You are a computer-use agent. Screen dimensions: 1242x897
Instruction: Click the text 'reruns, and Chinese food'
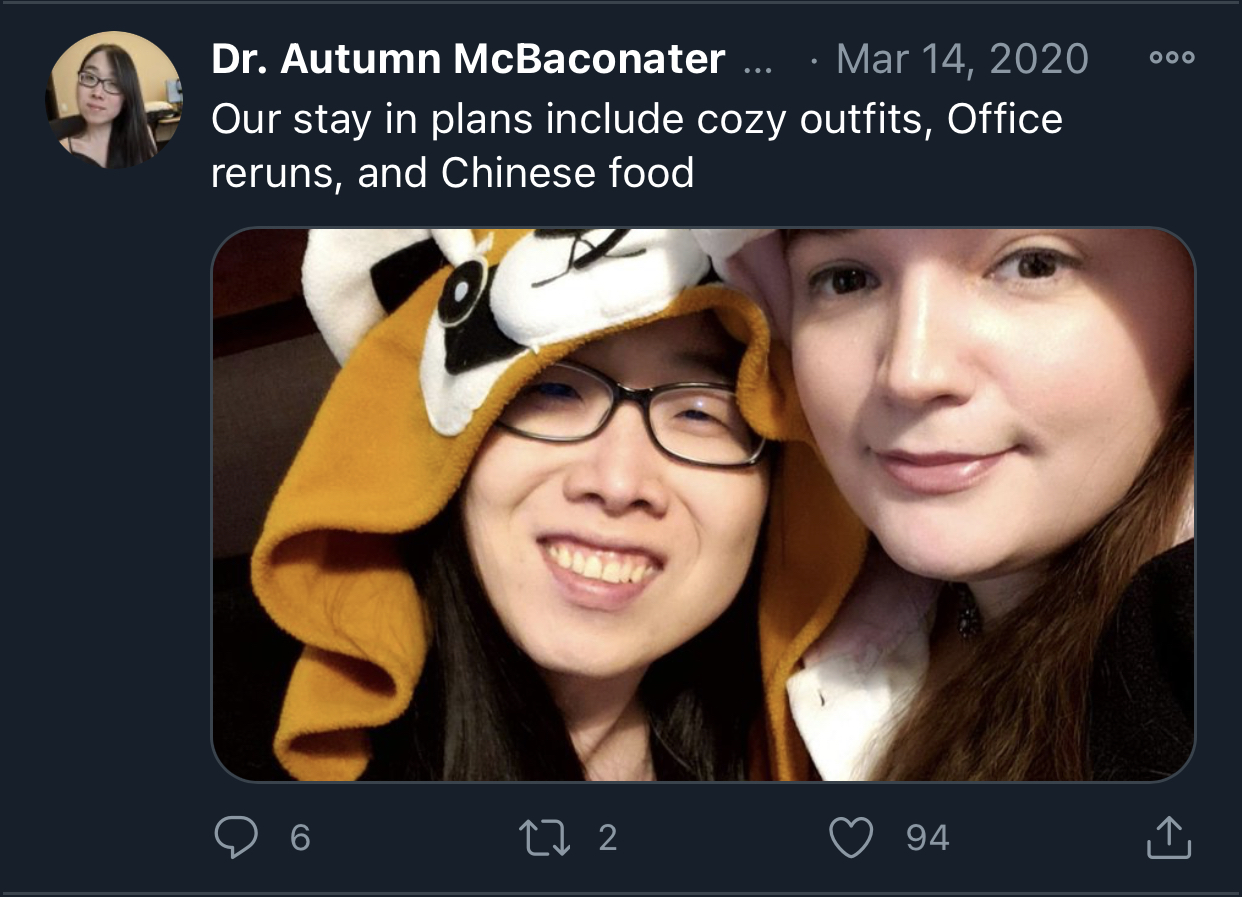pyautogui.click(x=452, y=173)
